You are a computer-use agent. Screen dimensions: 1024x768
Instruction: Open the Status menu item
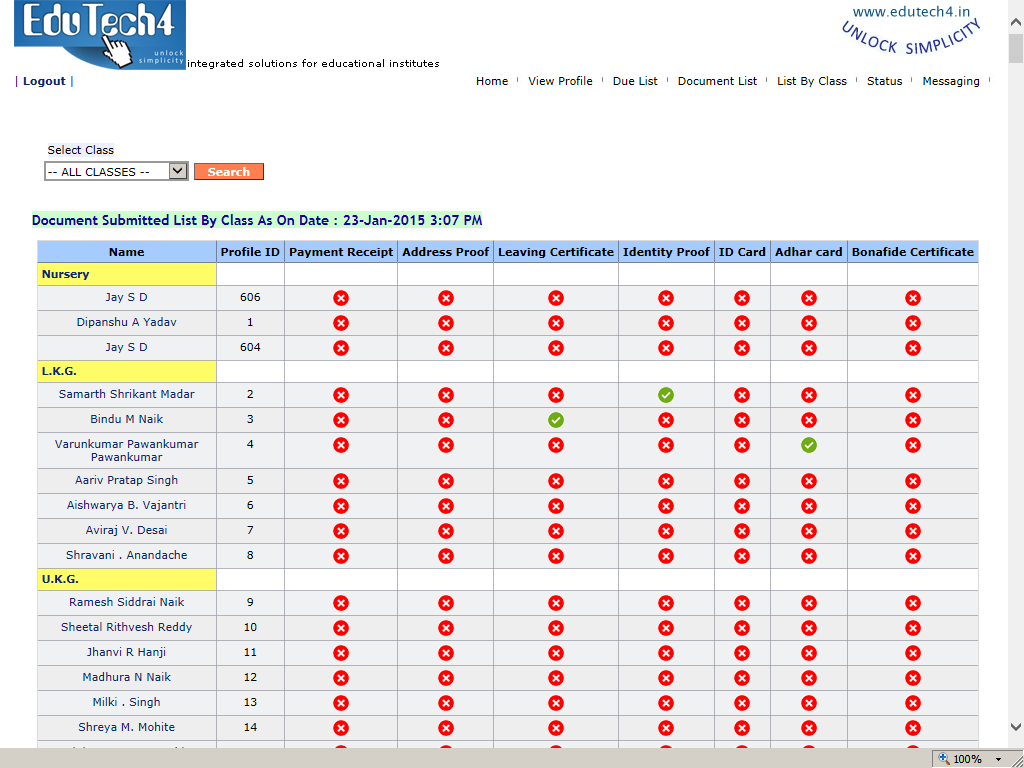click(x=884, y=81)
